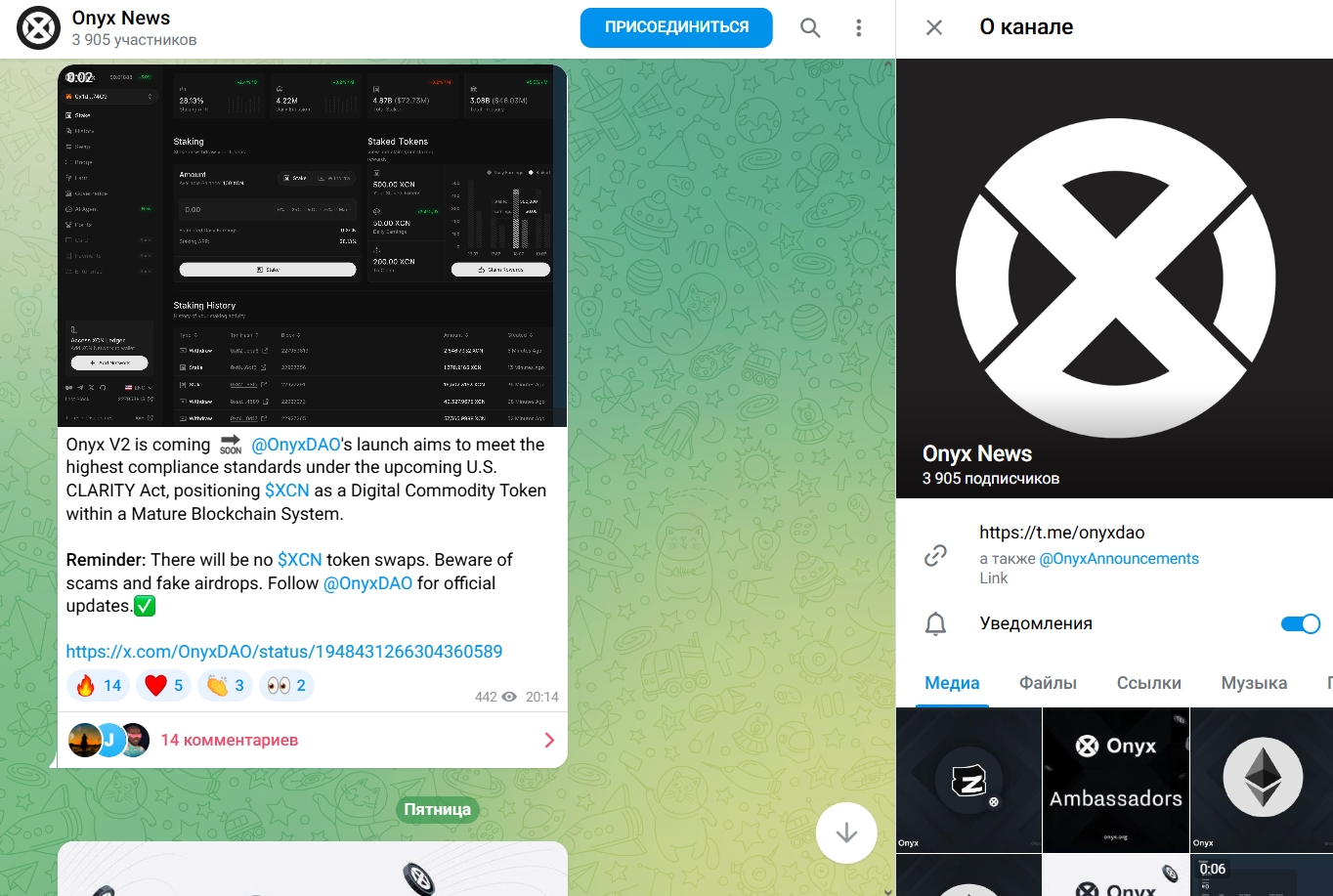Image resolution: width=1333 pixels, height=896 pixels.
Task: Click the notifications bell icon
Action: (x=935, y=623)
